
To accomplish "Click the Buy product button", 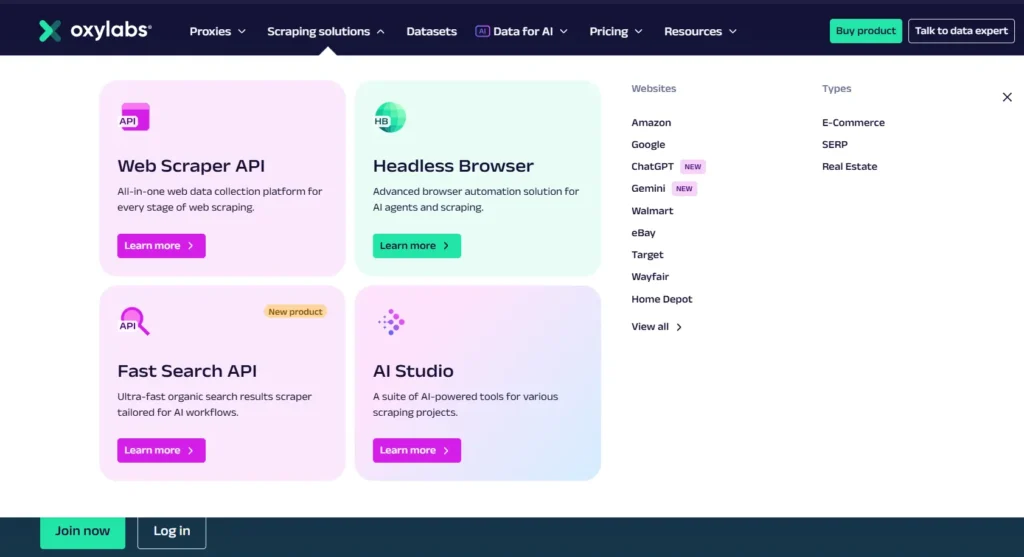I will point(865,31).
